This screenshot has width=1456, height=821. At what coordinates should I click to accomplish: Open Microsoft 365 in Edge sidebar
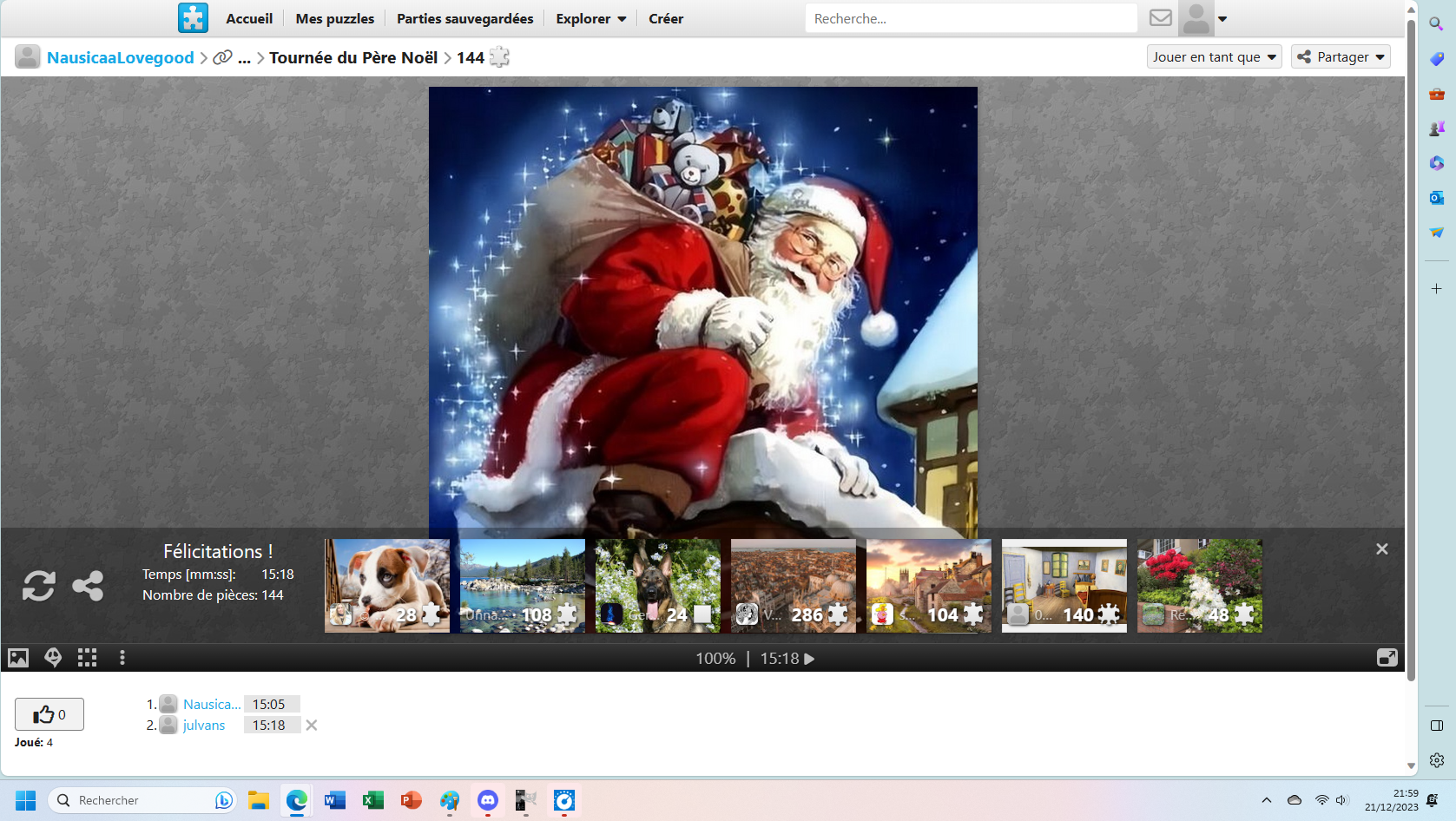[x=1437, y=163]
